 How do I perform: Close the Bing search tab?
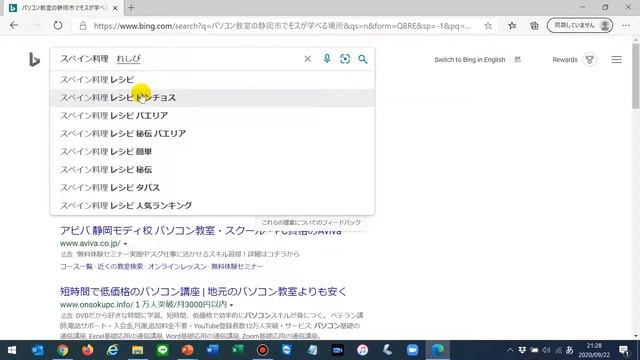(x=115, y=8)
